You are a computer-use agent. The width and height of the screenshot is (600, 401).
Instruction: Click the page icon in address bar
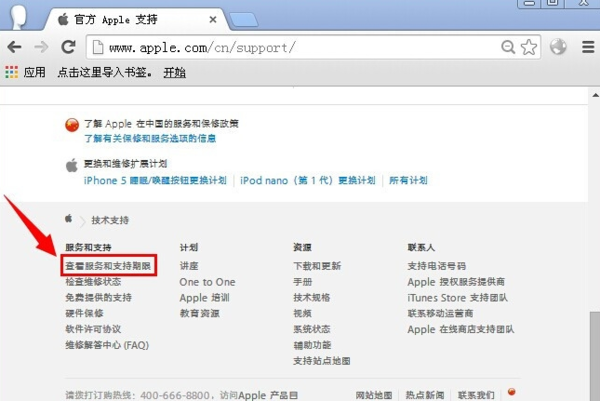(x=98, y=47)
